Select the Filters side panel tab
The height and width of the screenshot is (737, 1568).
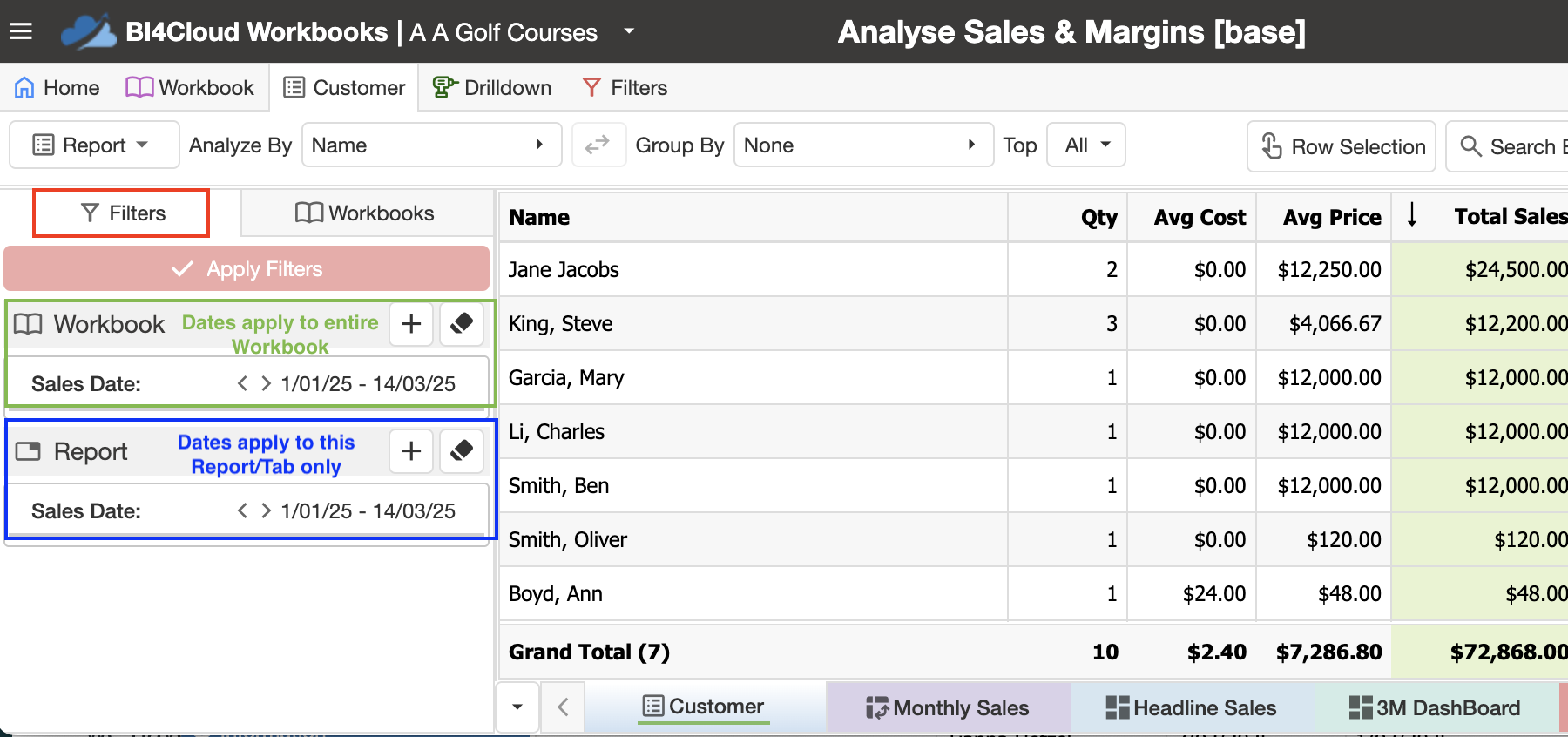click(x=121, y=213)
